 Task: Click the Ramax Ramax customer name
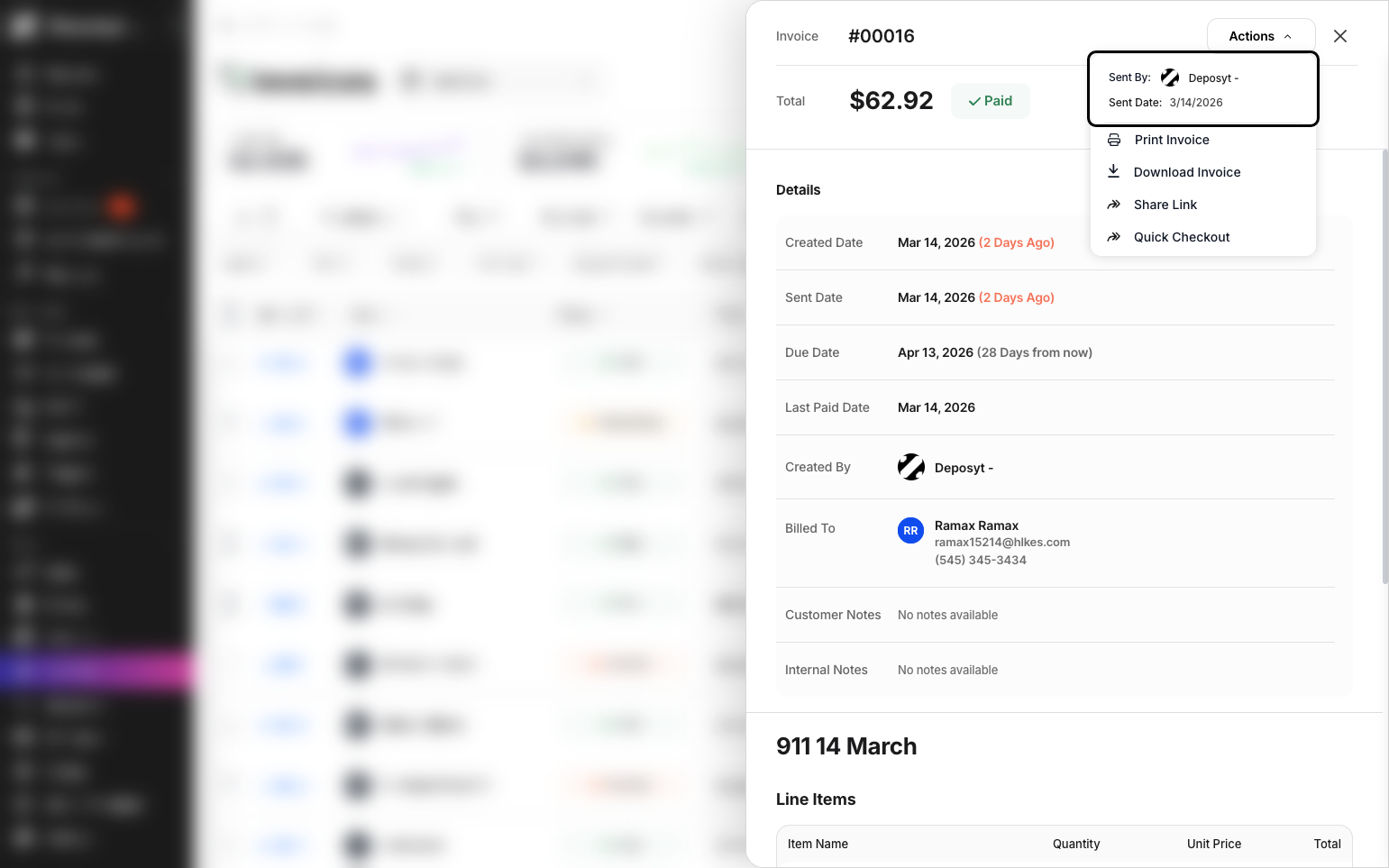[976, 525]
